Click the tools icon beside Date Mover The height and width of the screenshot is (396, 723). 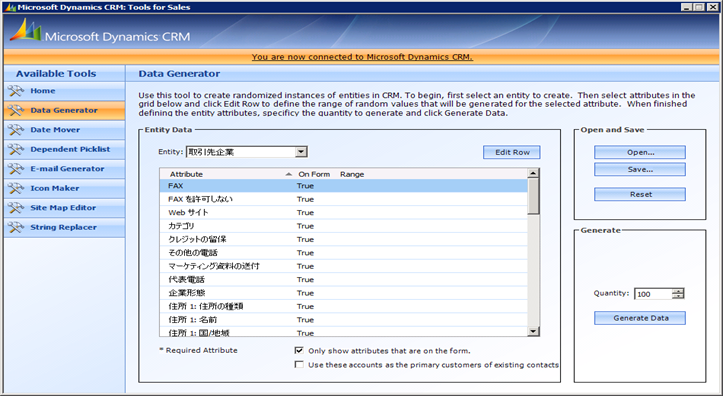coord(16,130)
